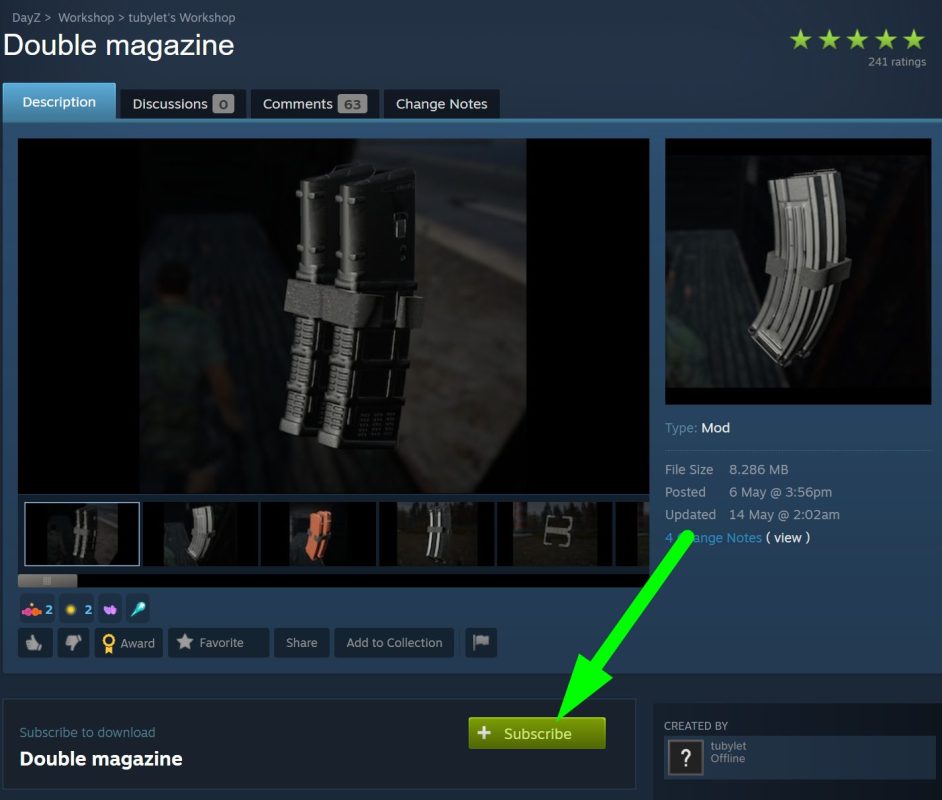Click the purple award reaction icon
The image size is (942, 800).
click(x=110, y=610)
